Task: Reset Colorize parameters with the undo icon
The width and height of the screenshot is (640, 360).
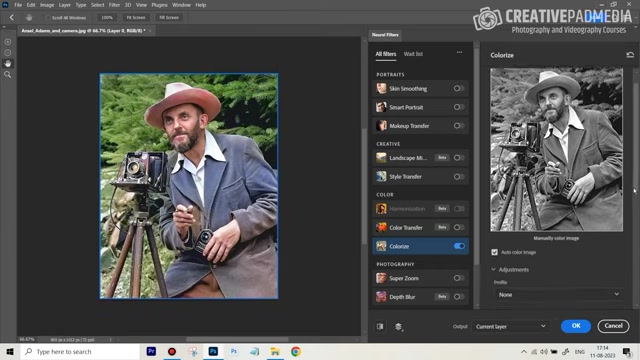Action: (630, 55)
